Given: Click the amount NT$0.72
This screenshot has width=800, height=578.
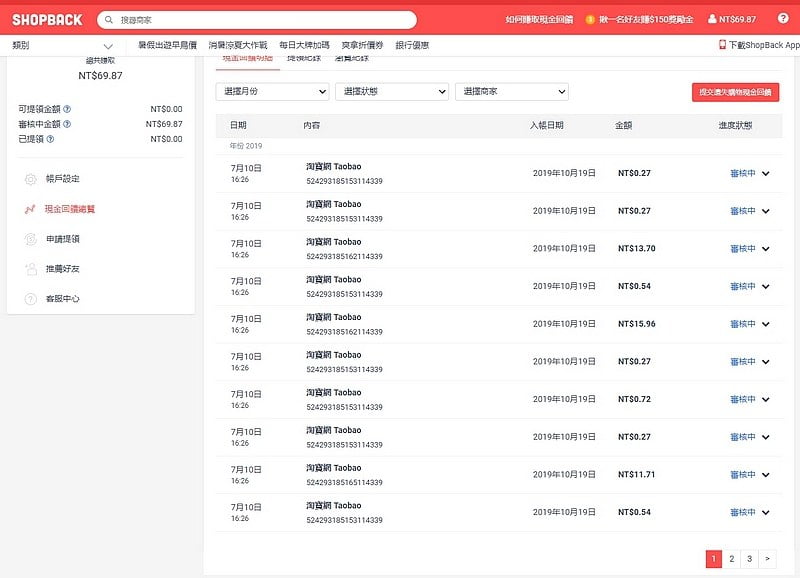Looking at the screenshot, I should (x=634, y=399).
